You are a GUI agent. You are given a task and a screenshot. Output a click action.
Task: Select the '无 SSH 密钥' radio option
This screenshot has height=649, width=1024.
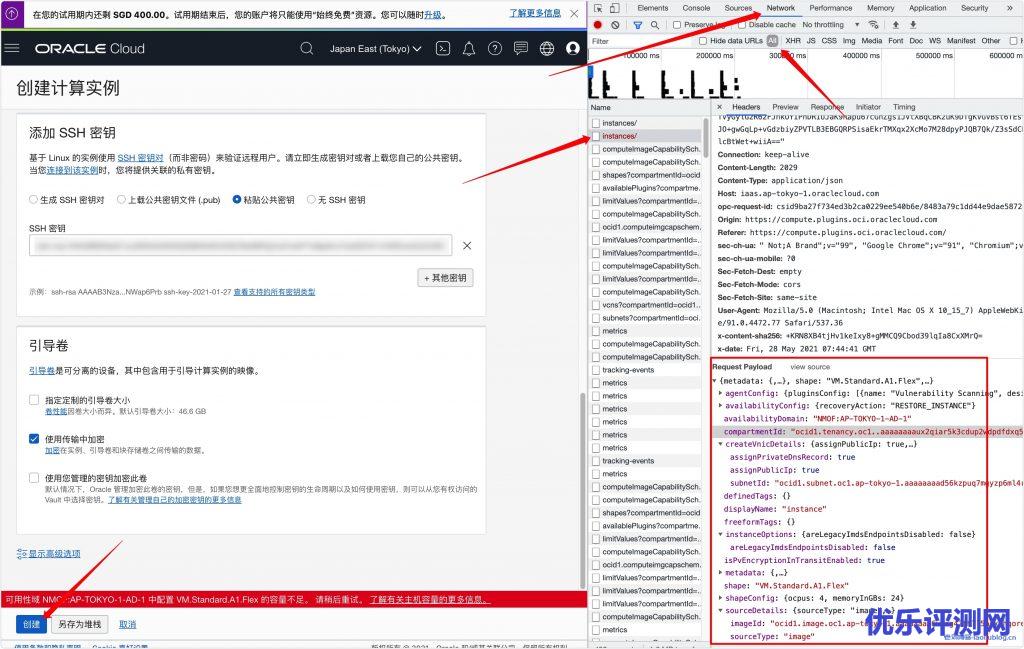(311, 199)
